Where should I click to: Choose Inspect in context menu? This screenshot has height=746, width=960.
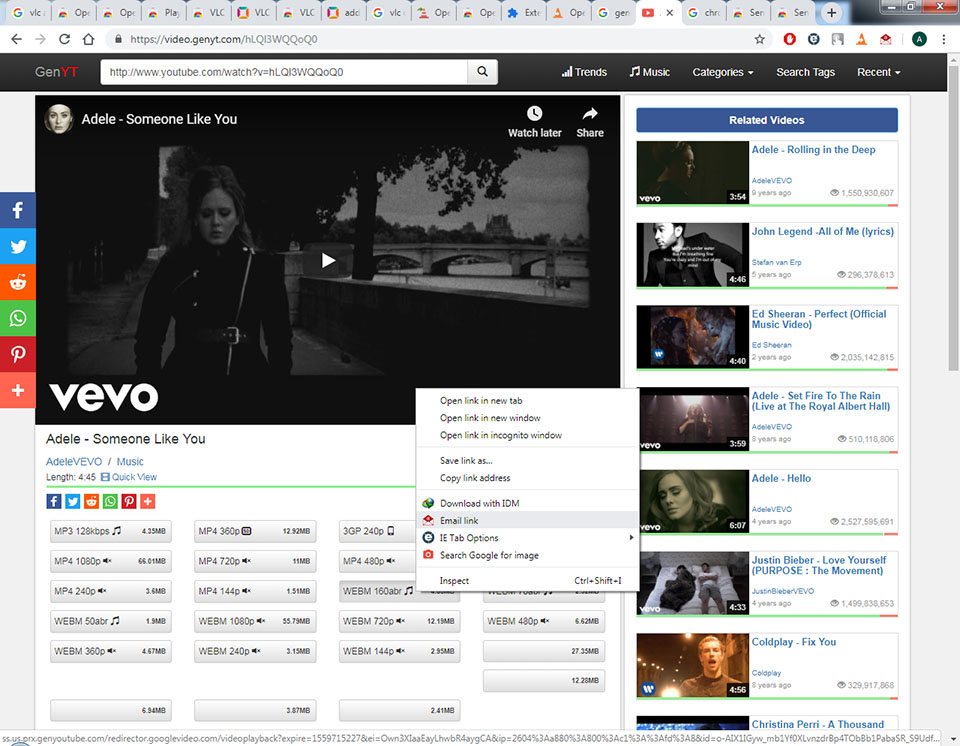[x=527, y=581]
